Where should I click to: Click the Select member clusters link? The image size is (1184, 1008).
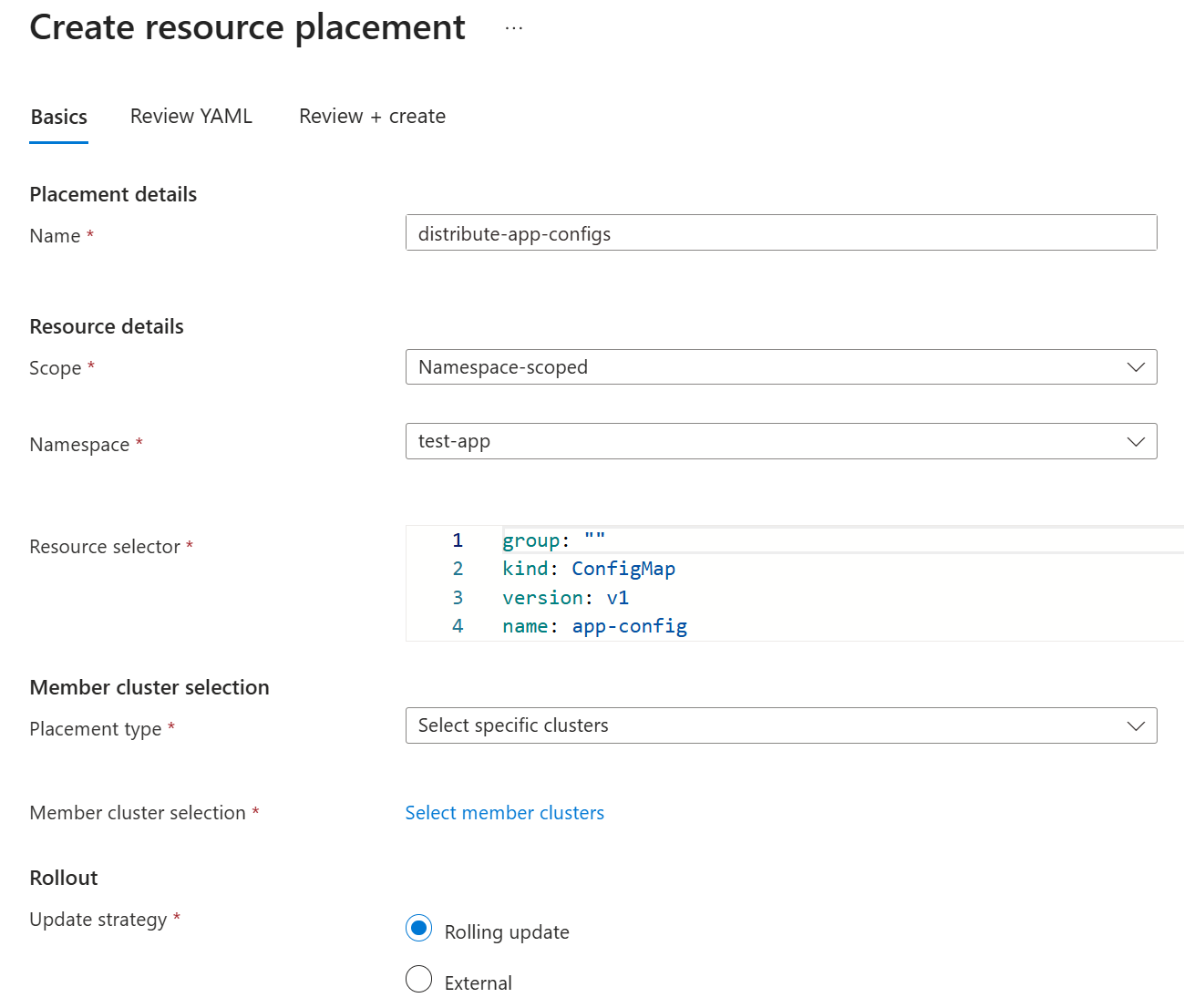click(504, 812)
